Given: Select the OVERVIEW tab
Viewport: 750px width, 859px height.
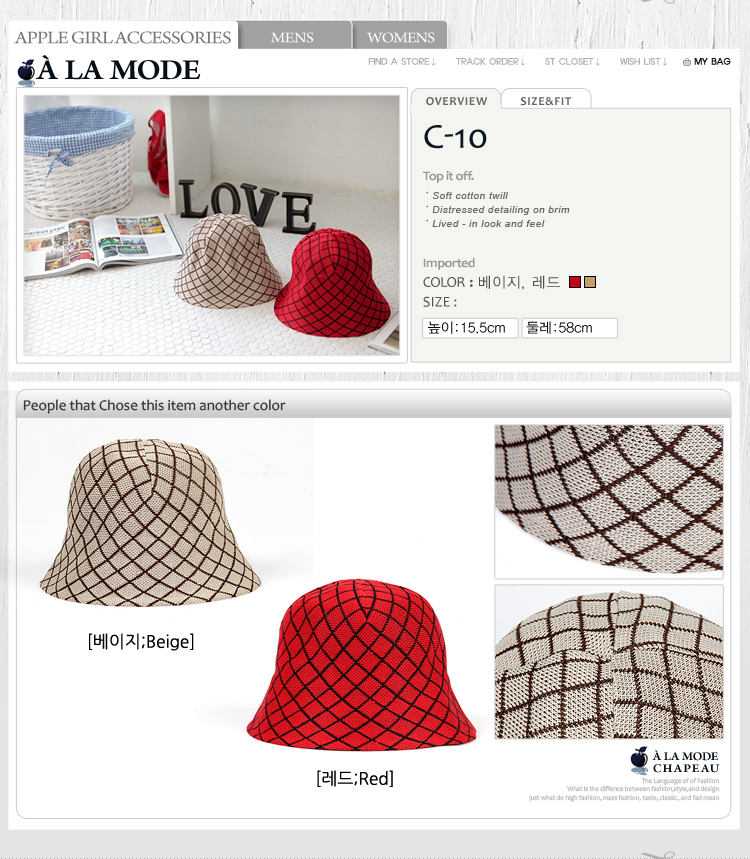Looking at the screenshot, I should [456, 101].
